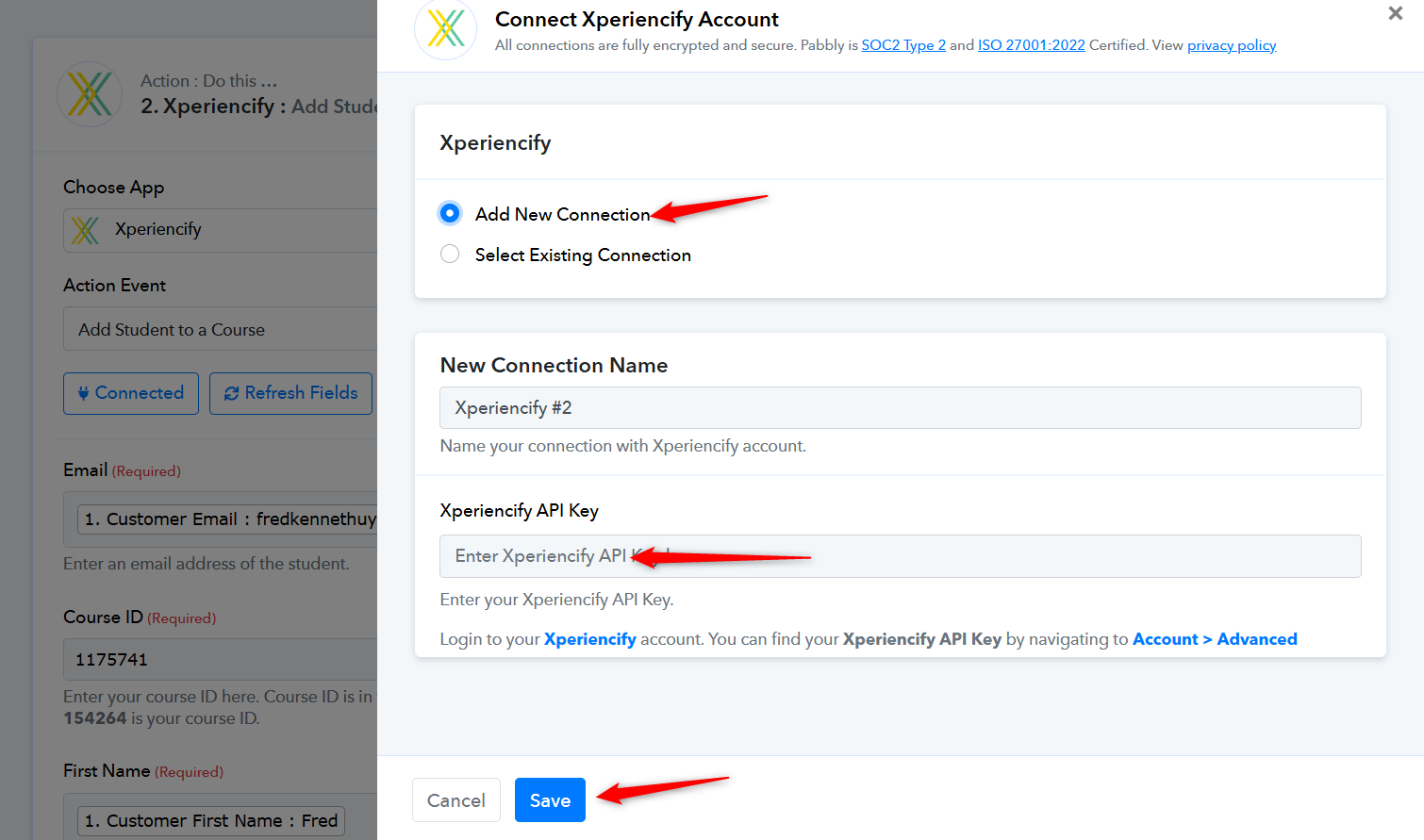This screenshot has width=1424, height=840.
Task: Open the Account > Advanced link
Action: (1214, 639)
